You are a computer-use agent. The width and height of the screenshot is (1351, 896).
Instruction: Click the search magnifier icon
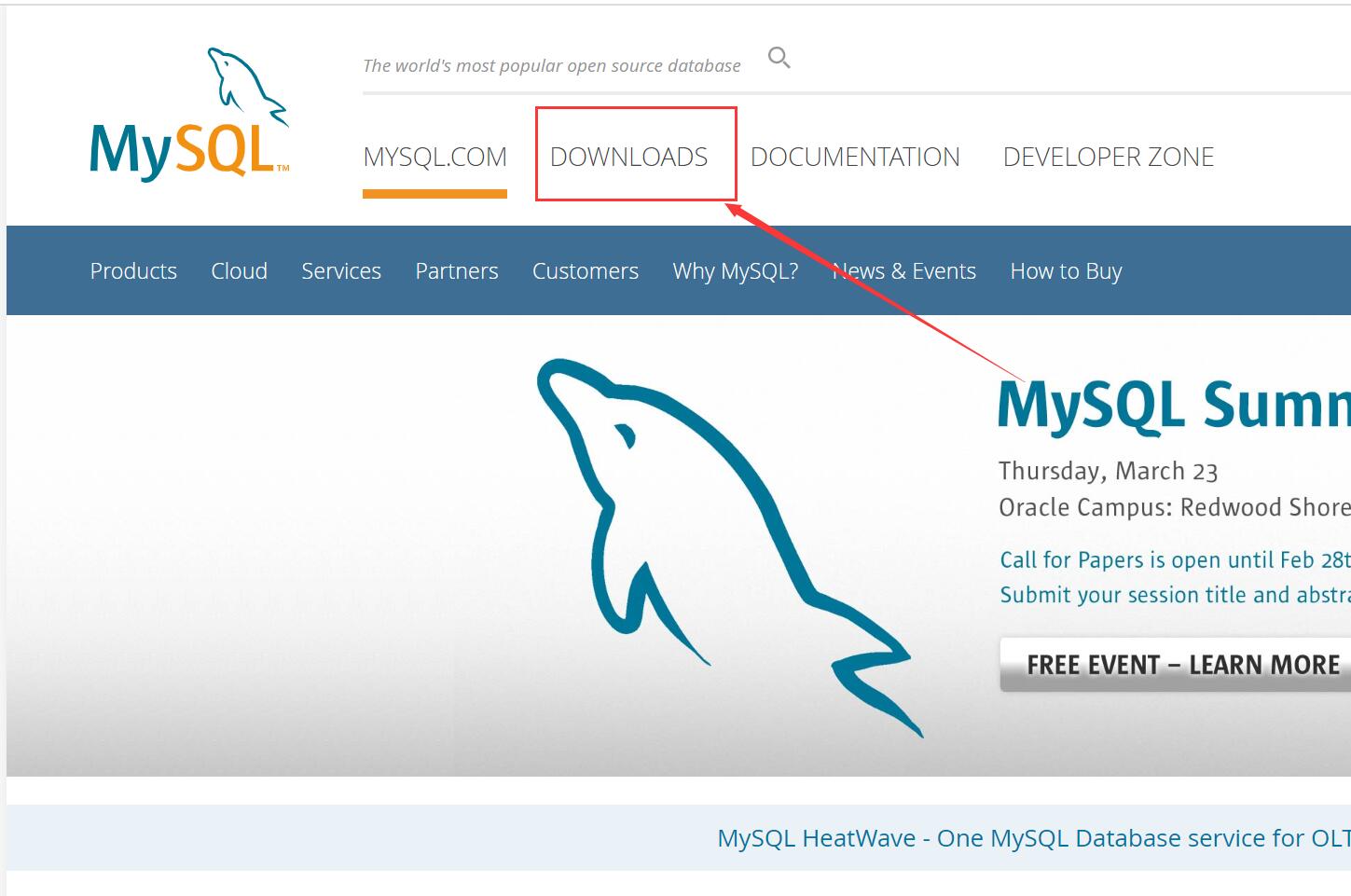click(779, 57)
